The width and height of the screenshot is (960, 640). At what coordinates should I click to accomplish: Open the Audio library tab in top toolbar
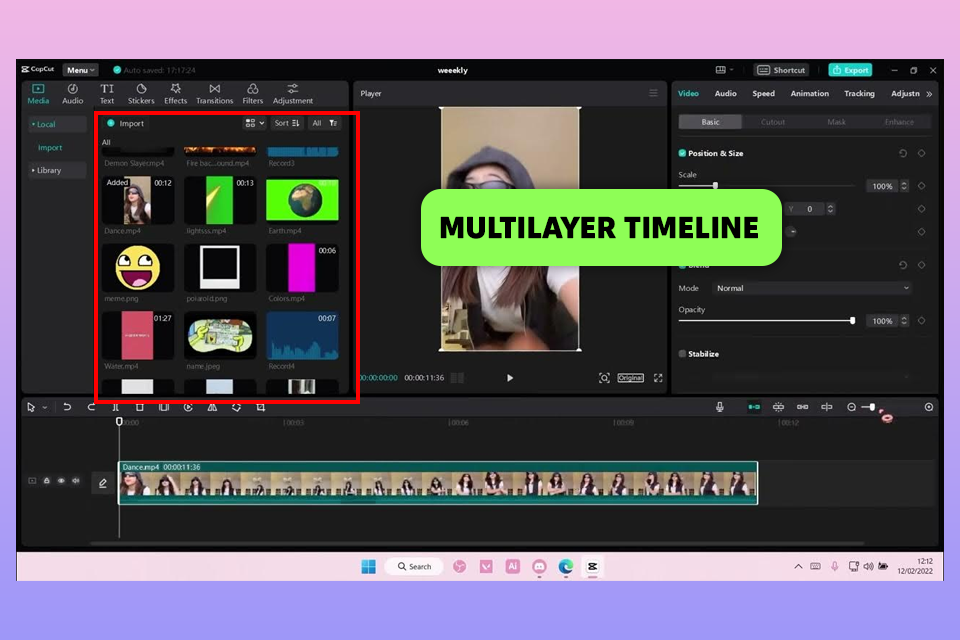pyautogui.click(x=72, y=94)
